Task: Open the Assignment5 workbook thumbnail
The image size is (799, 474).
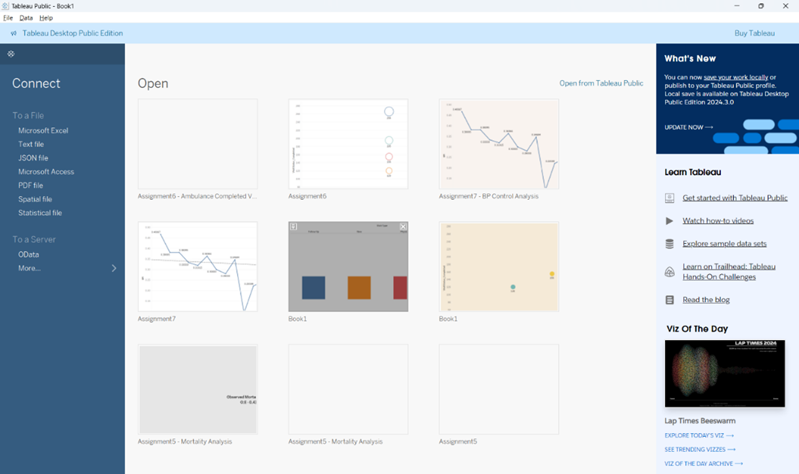Action: [499, 389]
